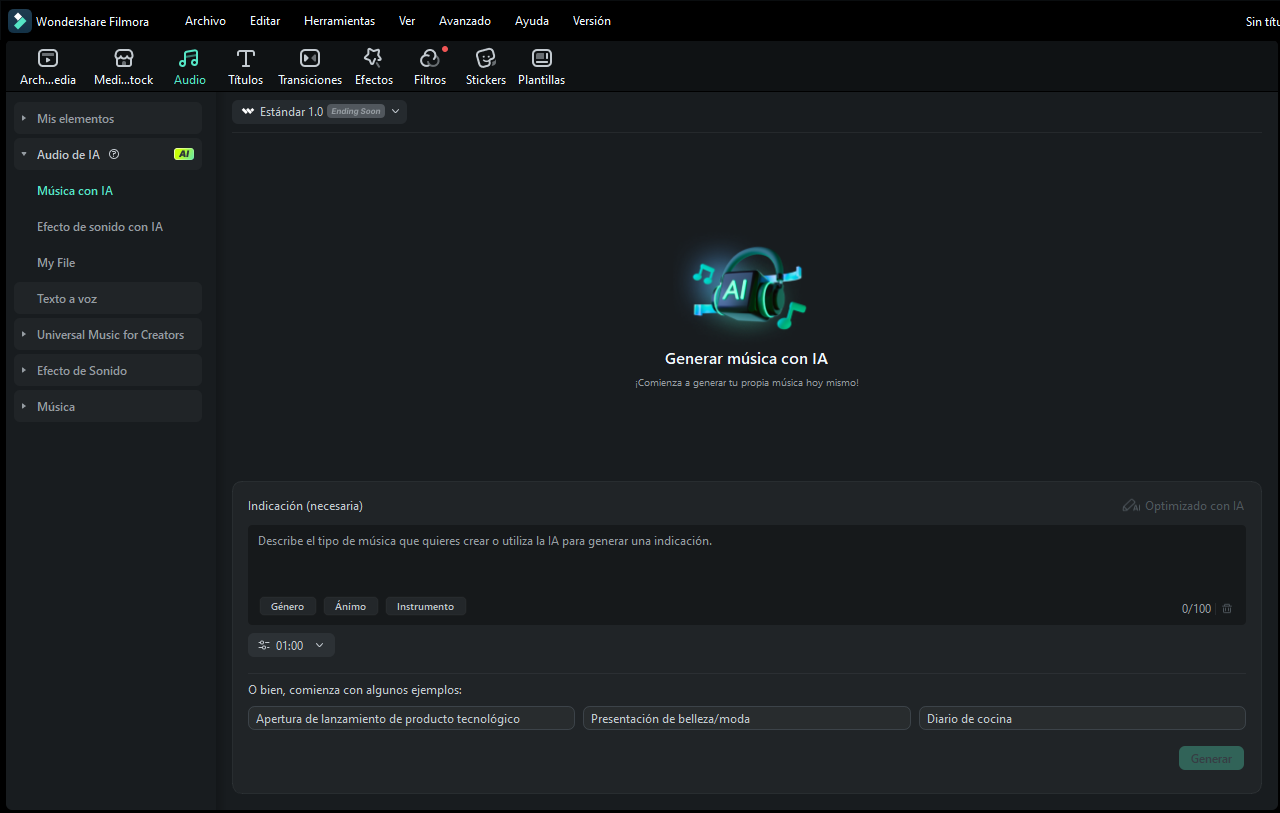Choose the tech product launch opening example
Image resolution: width=1280 pixels, height=813 pixels.
pyautogui.click(x=411, y=718)
